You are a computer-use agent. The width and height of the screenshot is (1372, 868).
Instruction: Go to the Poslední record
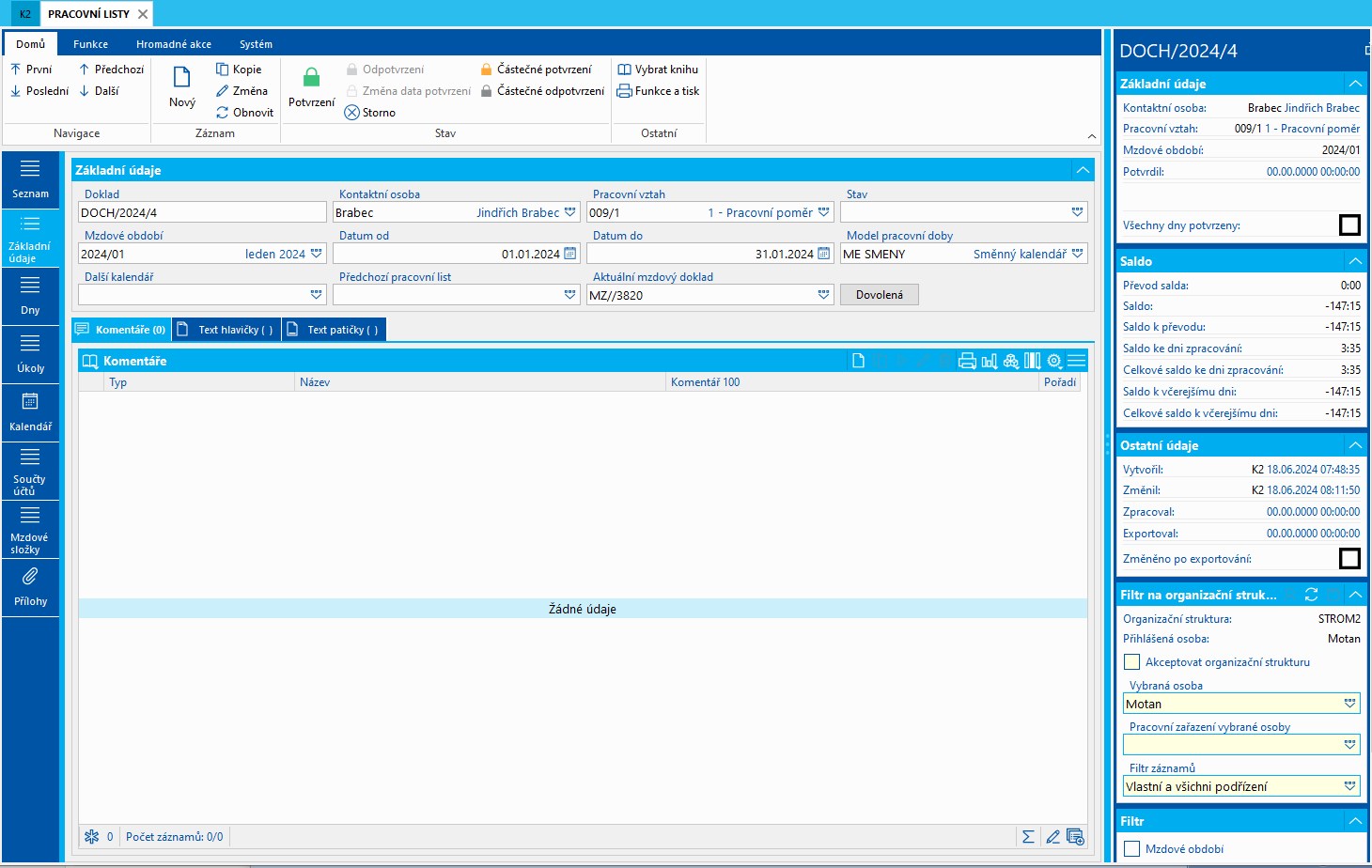pos(39,91)
